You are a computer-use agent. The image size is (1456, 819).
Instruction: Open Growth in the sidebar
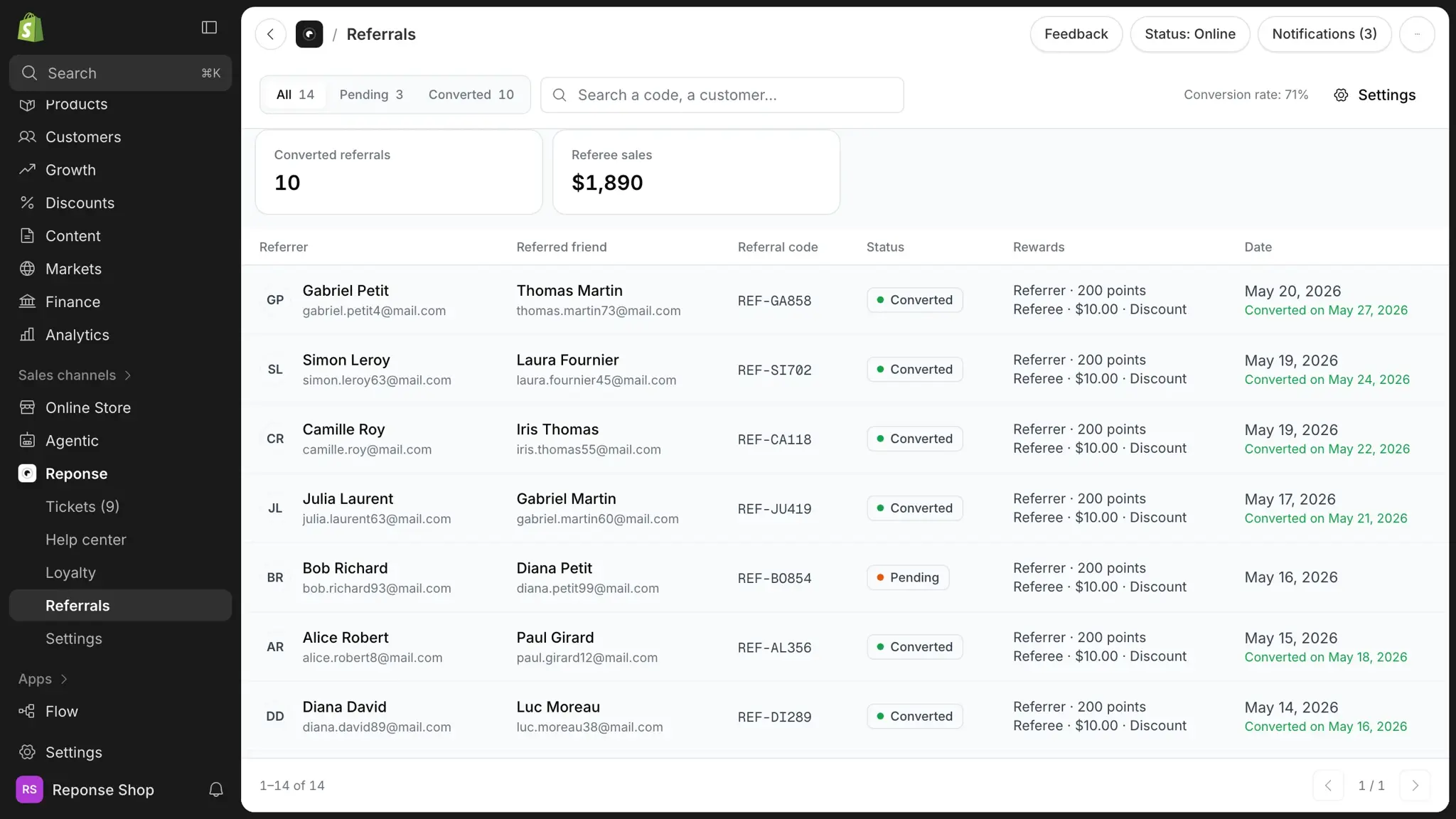click(120, 170)
